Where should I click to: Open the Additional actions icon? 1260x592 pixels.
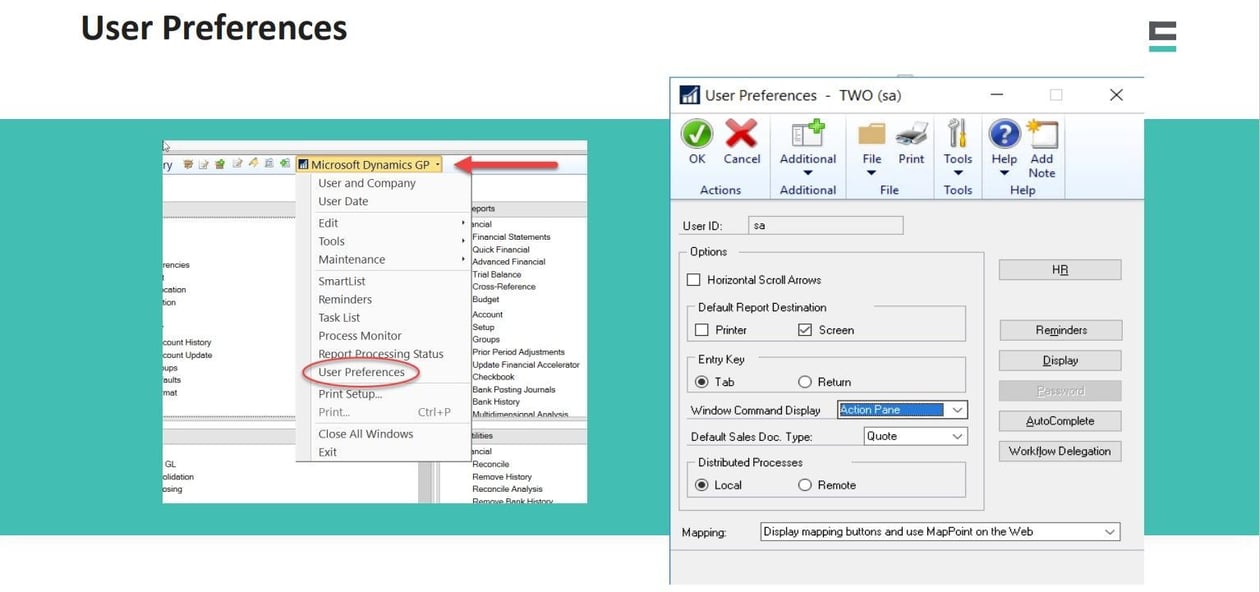click(x=807, y=135)
